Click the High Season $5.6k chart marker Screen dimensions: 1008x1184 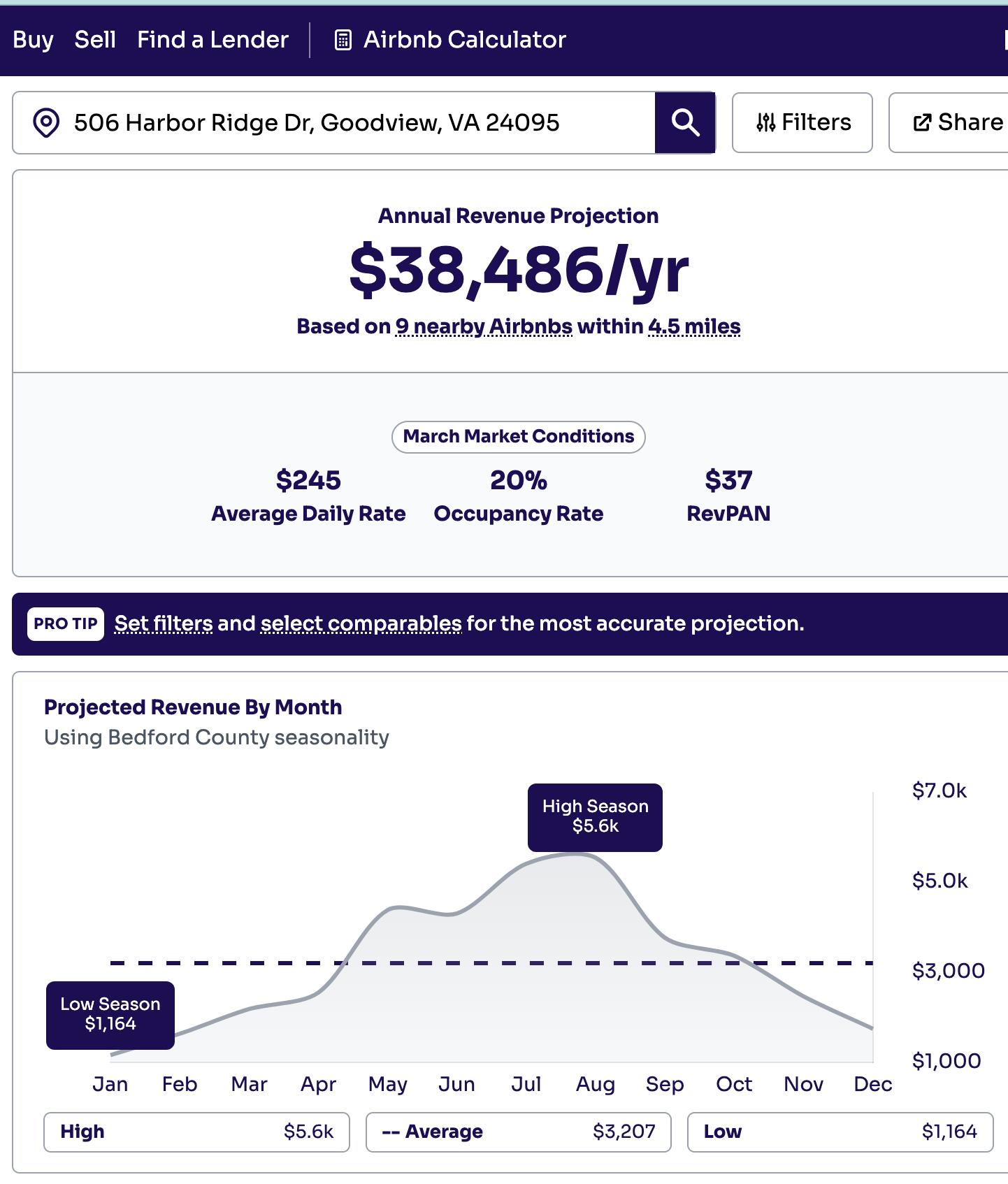595,817
